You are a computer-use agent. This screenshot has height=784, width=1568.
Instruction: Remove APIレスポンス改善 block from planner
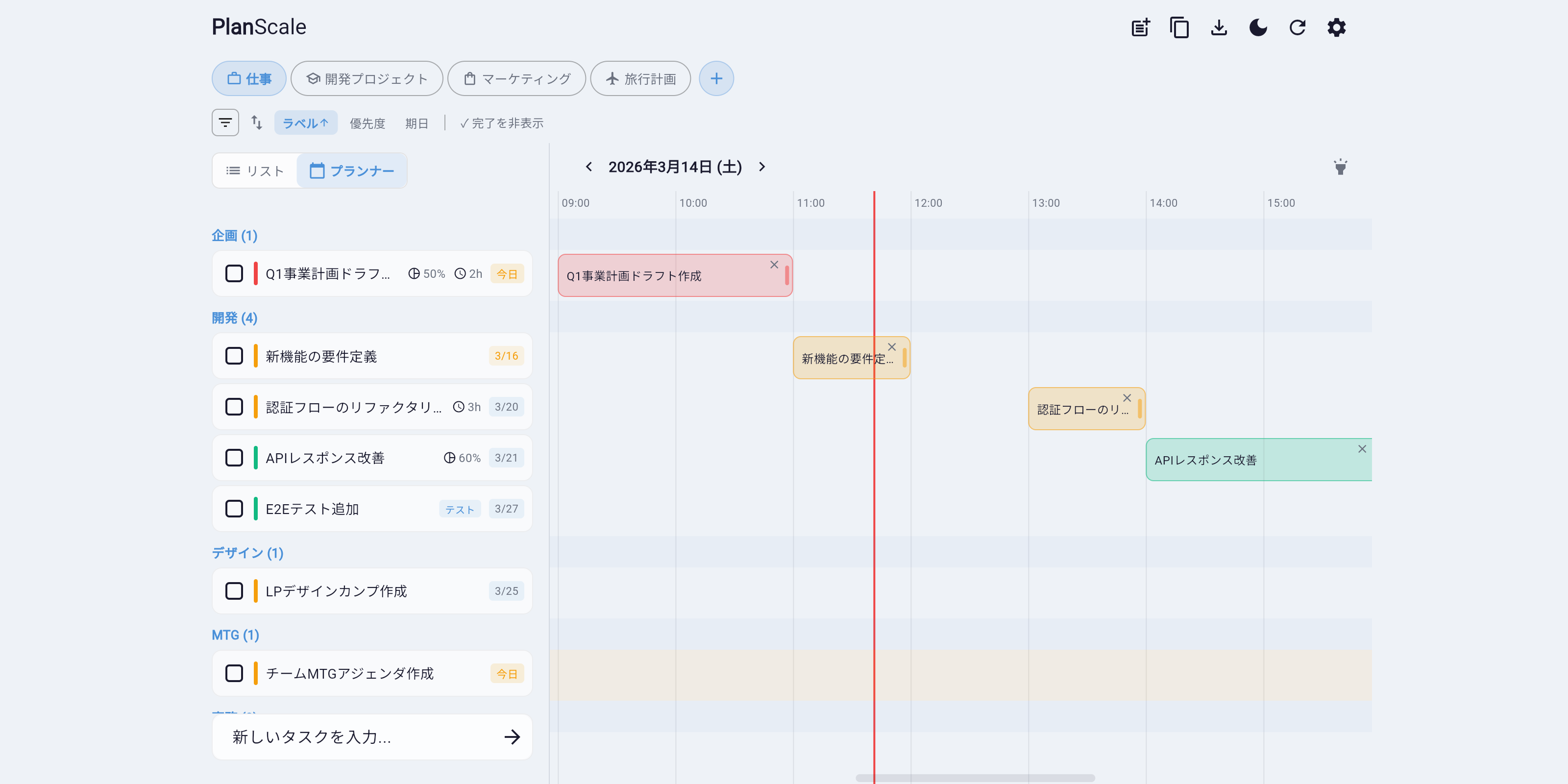(1362, 449)
